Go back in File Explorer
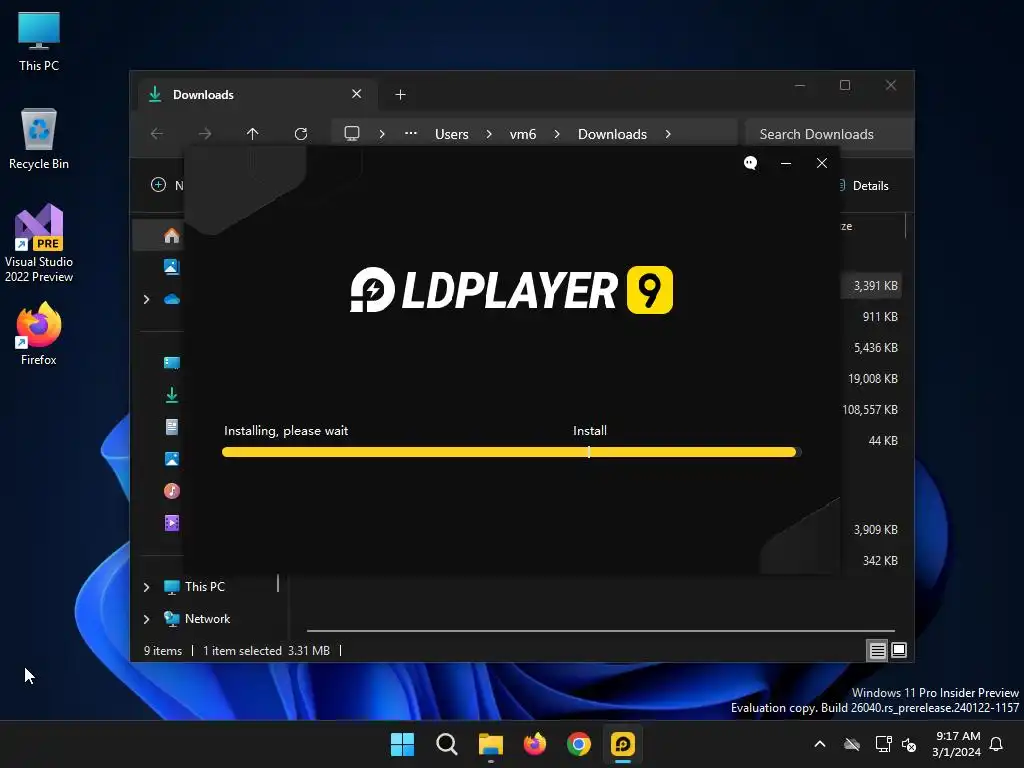The width and height of the screenshot is (1024, 768). tap(157, 134)
